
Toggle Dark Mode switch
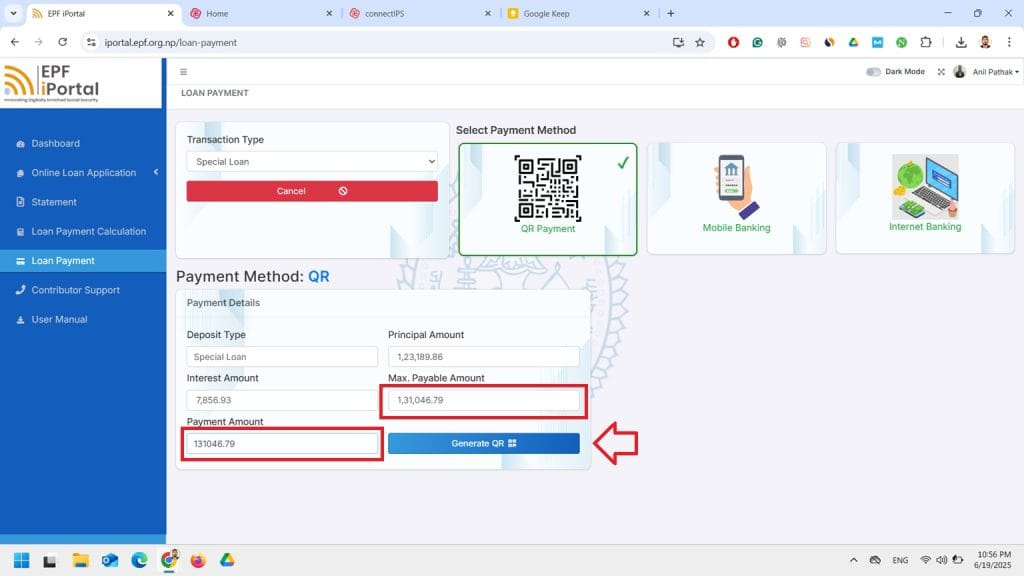(873, 72)
